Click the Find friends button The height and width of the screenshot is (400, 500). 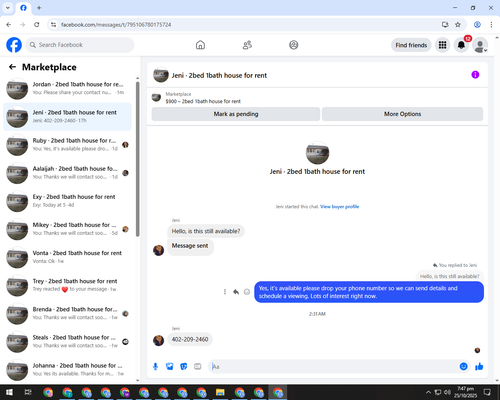click(411, 45)
